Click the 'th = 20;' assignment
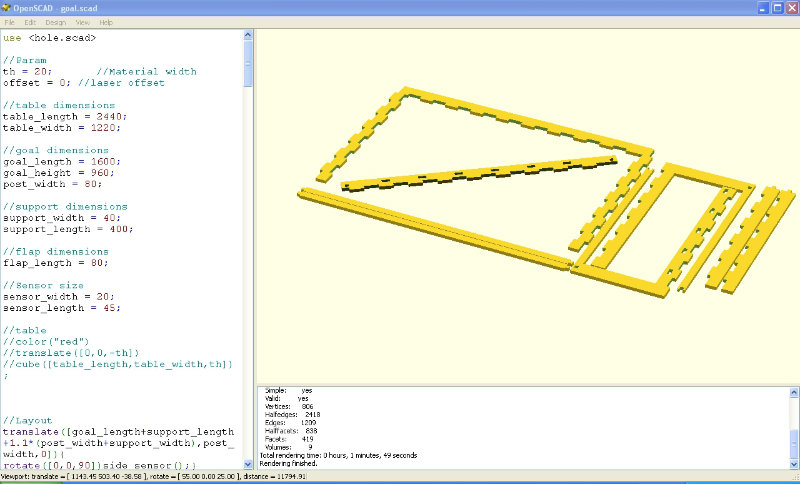800x484 pixels. point(27,71)
